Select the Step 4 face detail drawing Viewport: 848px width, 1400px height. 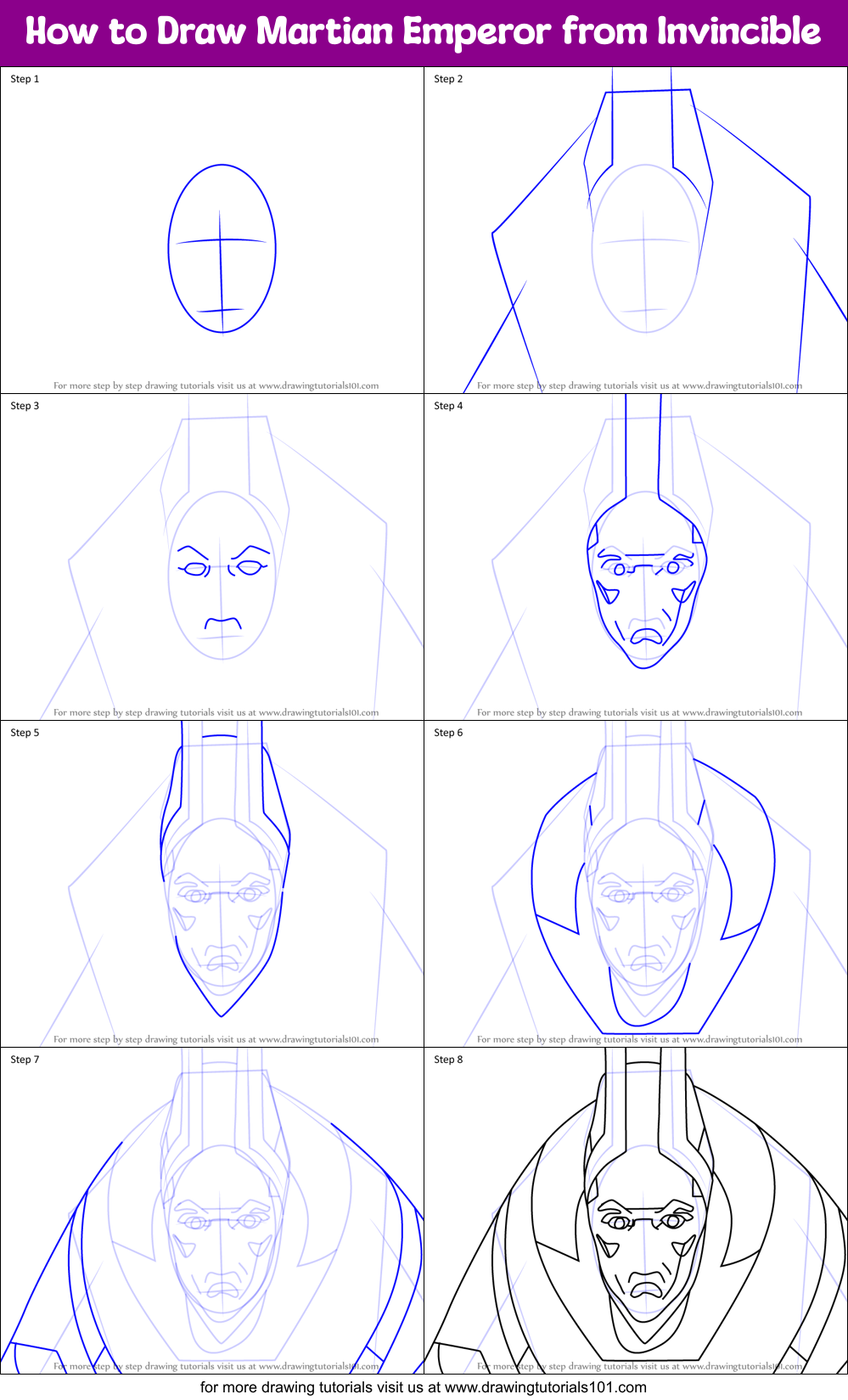[647, 531]
